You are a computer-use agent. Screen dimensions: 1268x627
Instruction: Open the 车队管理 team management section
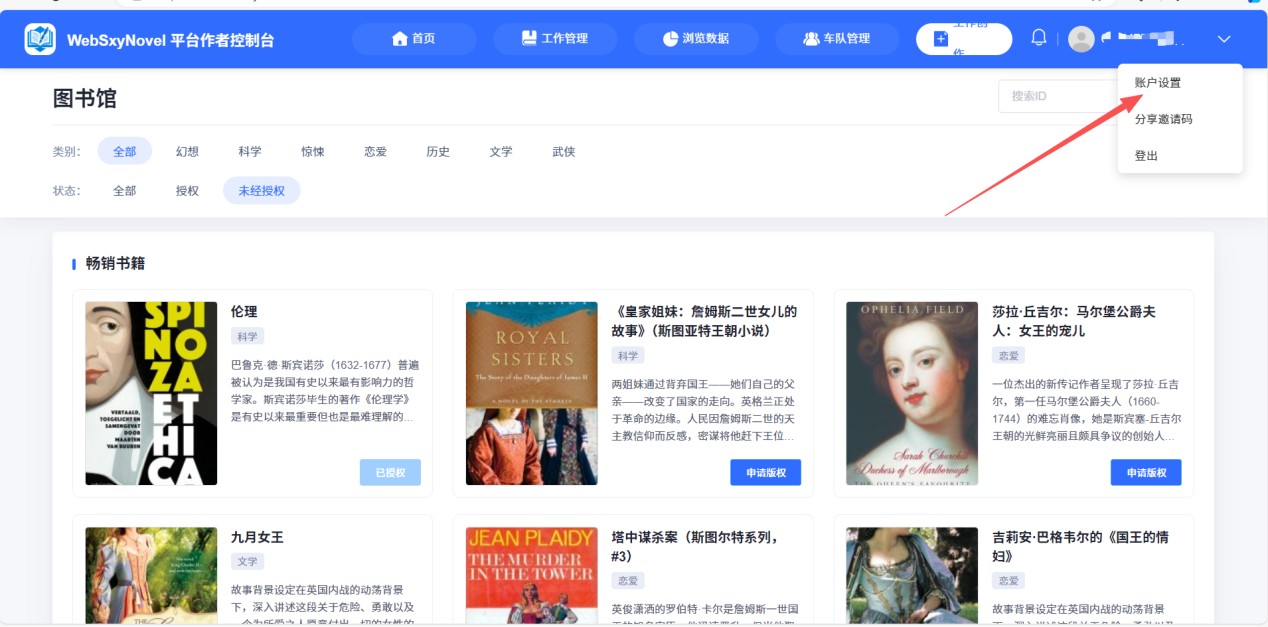[837, 38]
